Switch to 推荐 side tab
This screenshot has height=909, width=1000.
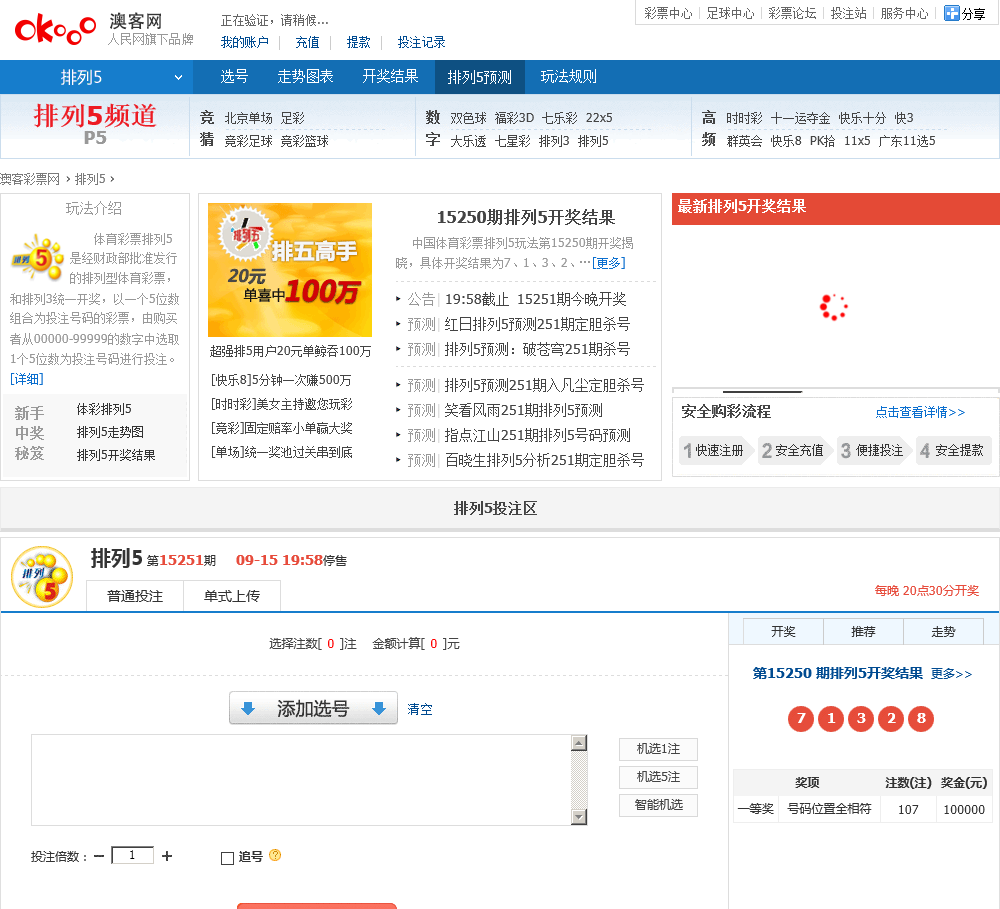(x=864, y=632)
